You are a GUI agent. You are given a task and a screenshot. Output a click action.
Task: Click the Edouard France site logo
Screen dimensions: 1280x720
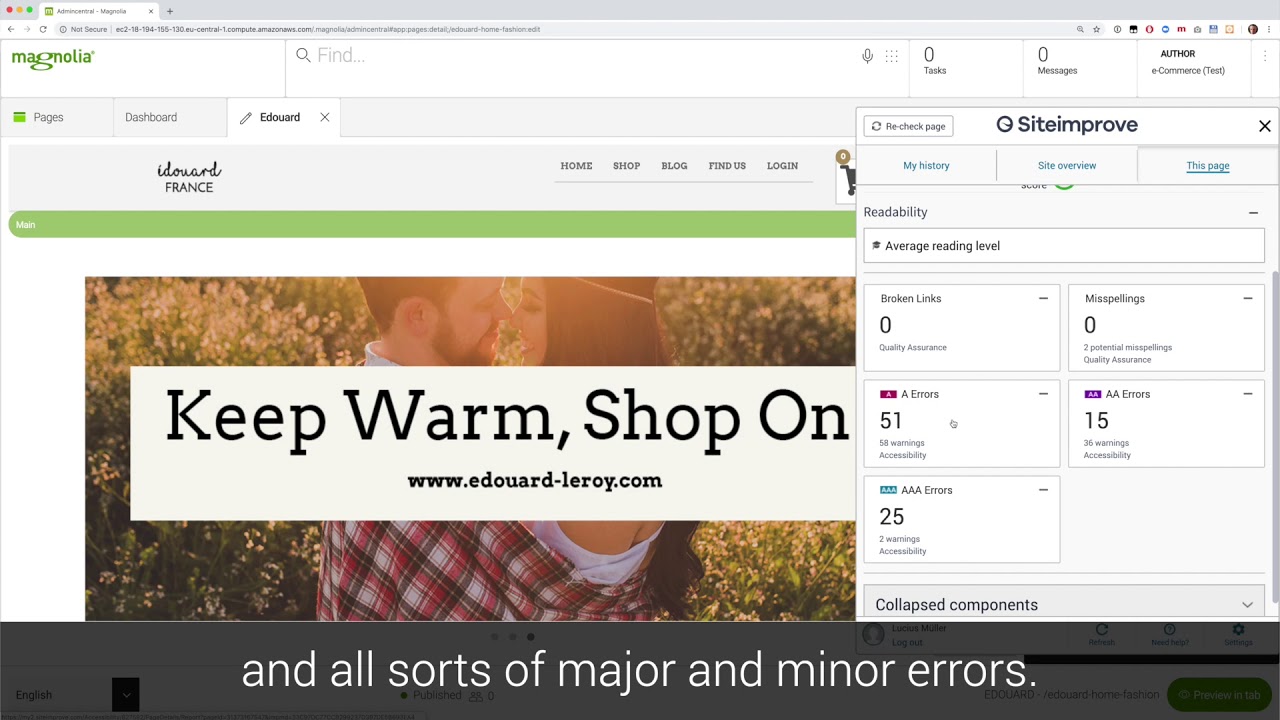(x=189, y=177)
